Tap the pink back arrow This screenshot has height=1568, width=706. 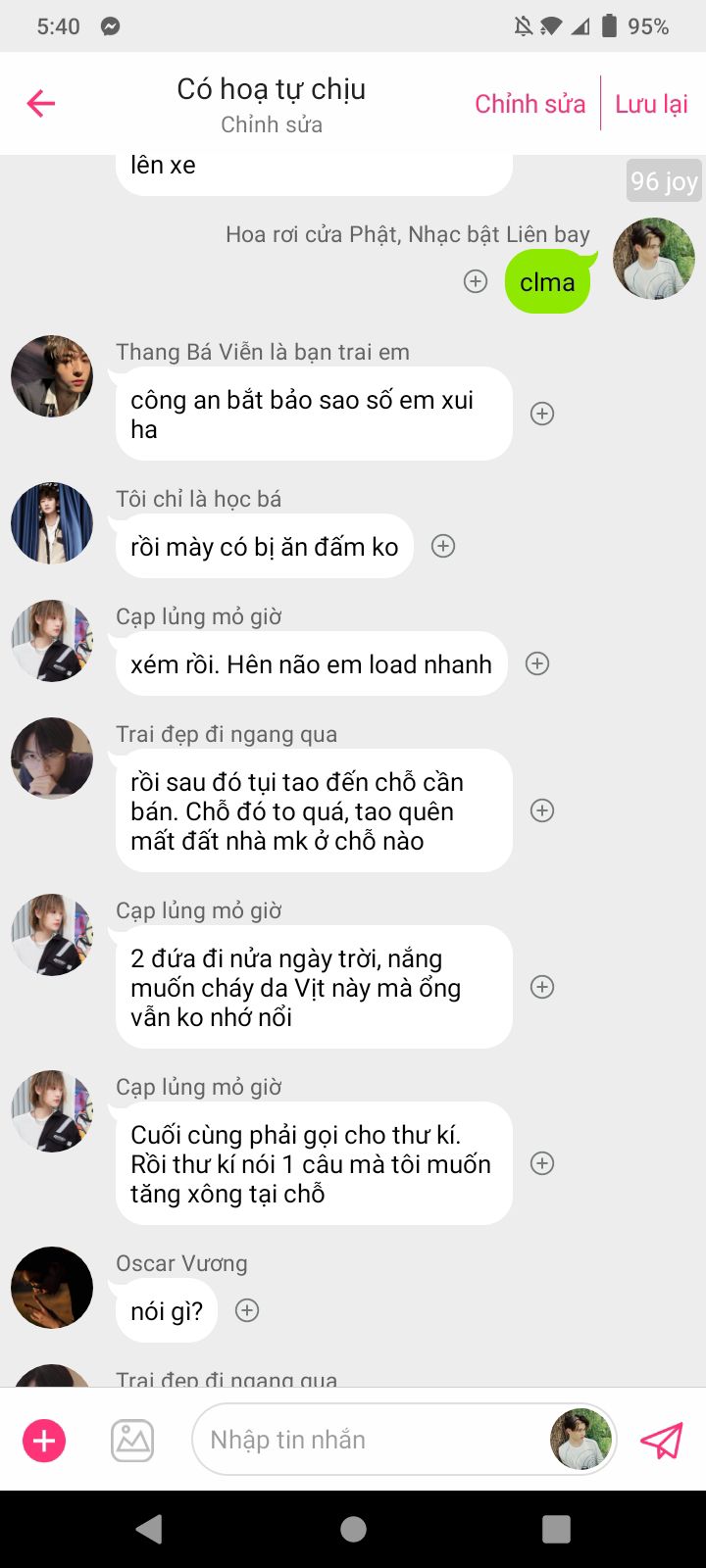(41, 103)
